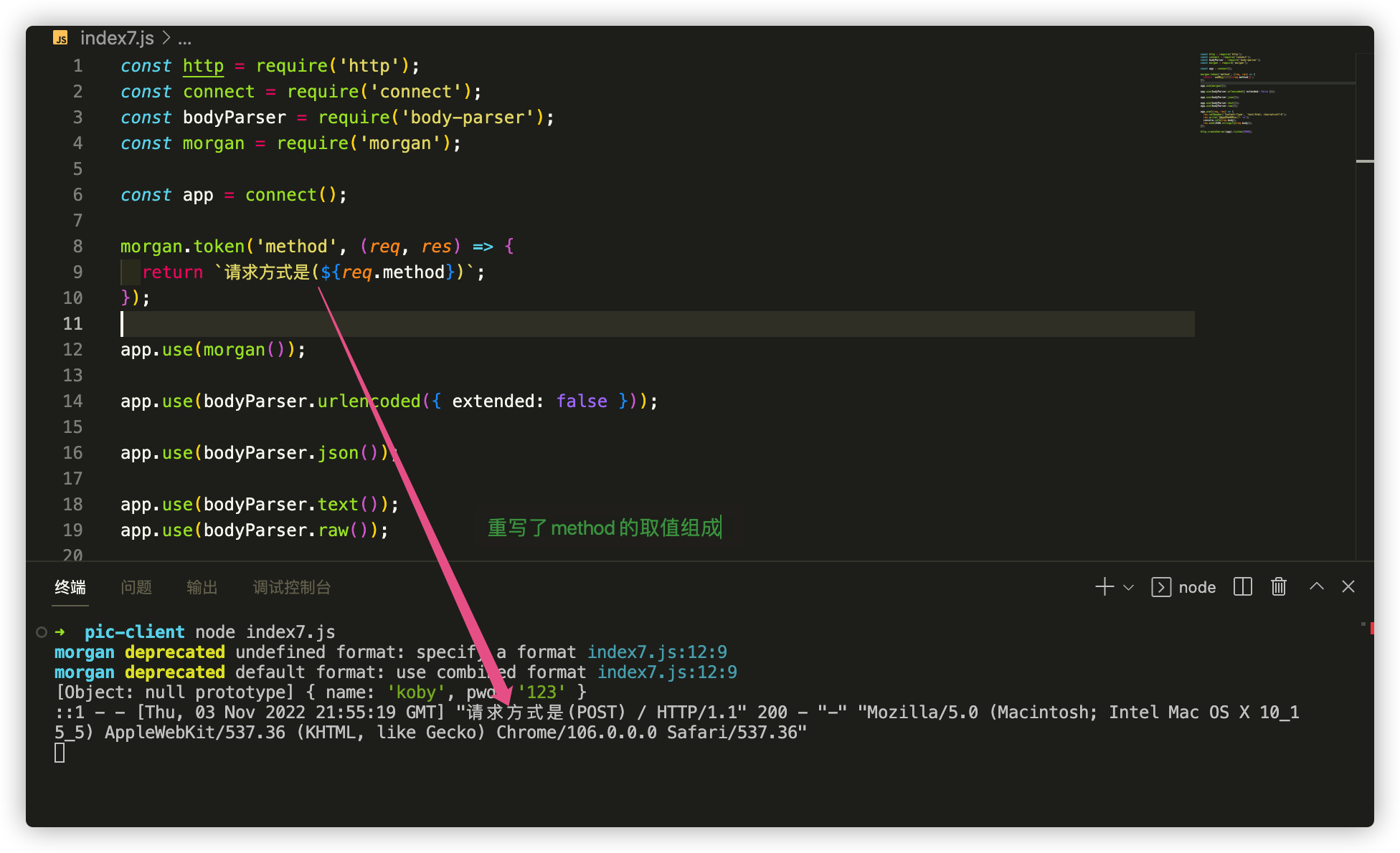
Task: Select the node terminal label
Action: tap(1197, 587)
